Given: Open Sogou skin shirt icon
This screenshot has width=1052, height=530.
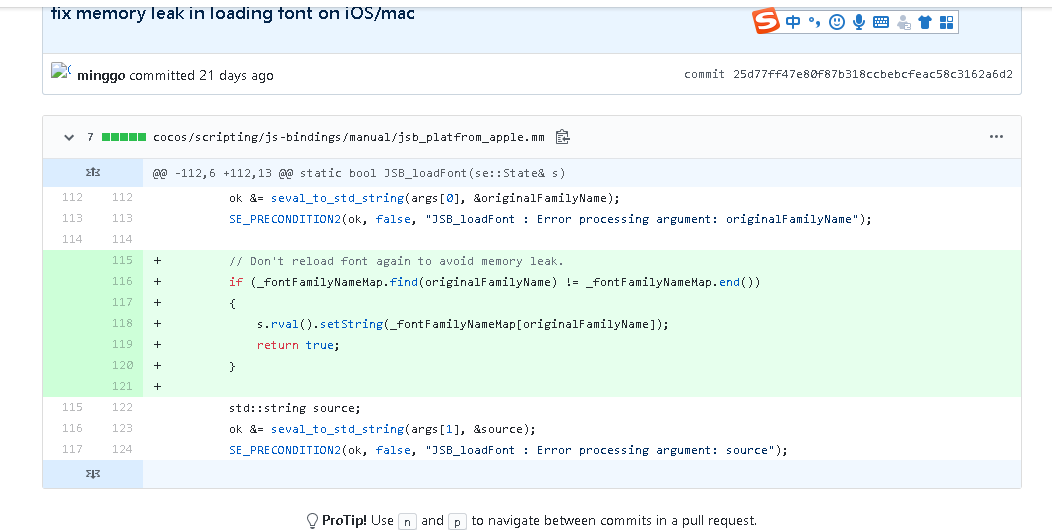Looking at the screenshot, I should click(x=925, y=21).
